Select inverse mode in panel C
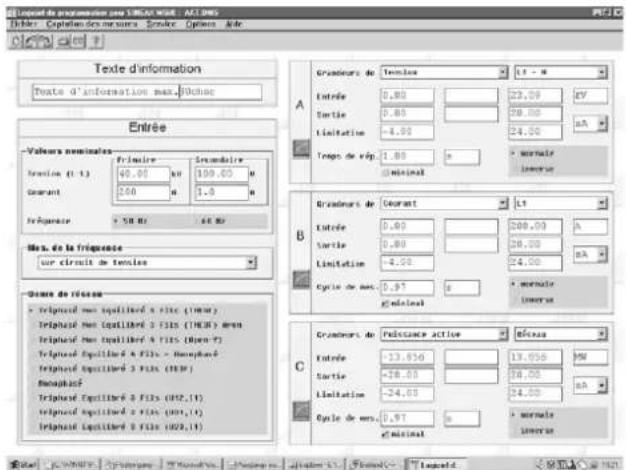This screenshot has height=470, width=626. pyautogui.click(x=537, y=430)
